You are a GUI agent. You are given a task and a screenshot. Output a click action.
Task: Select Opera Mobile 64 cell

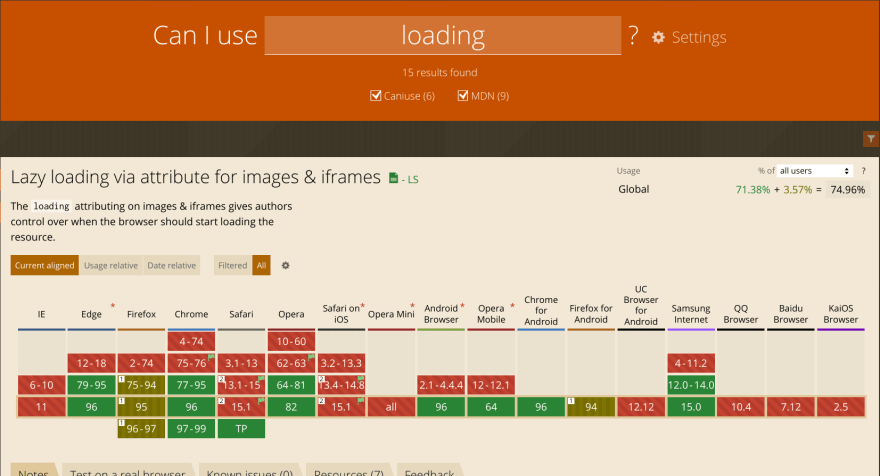tap(491, 407)
